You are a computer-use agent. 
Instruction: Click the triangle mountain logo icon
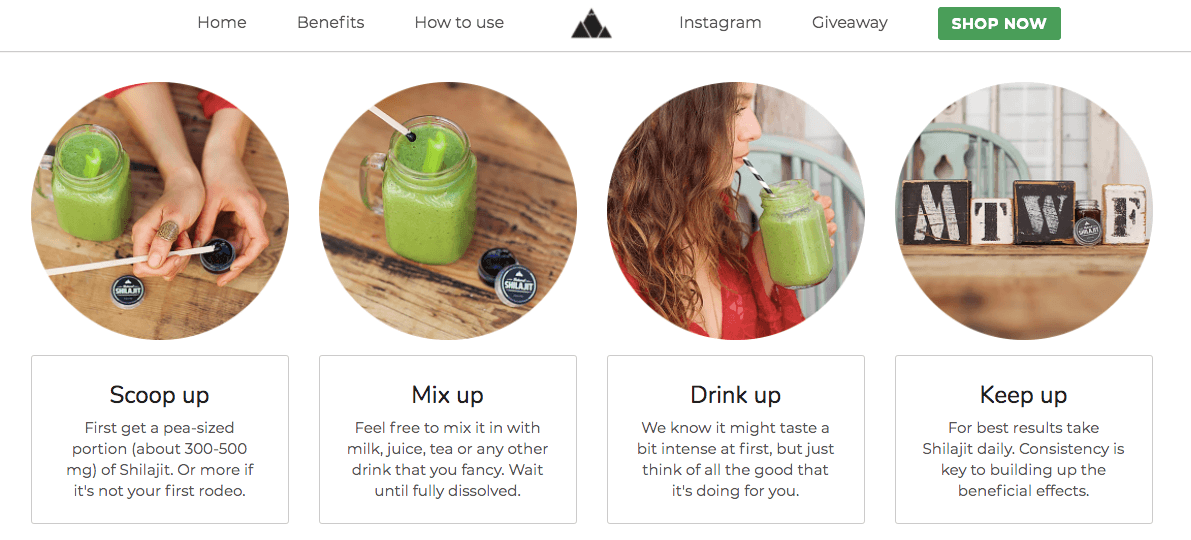[x=591, y=24]
